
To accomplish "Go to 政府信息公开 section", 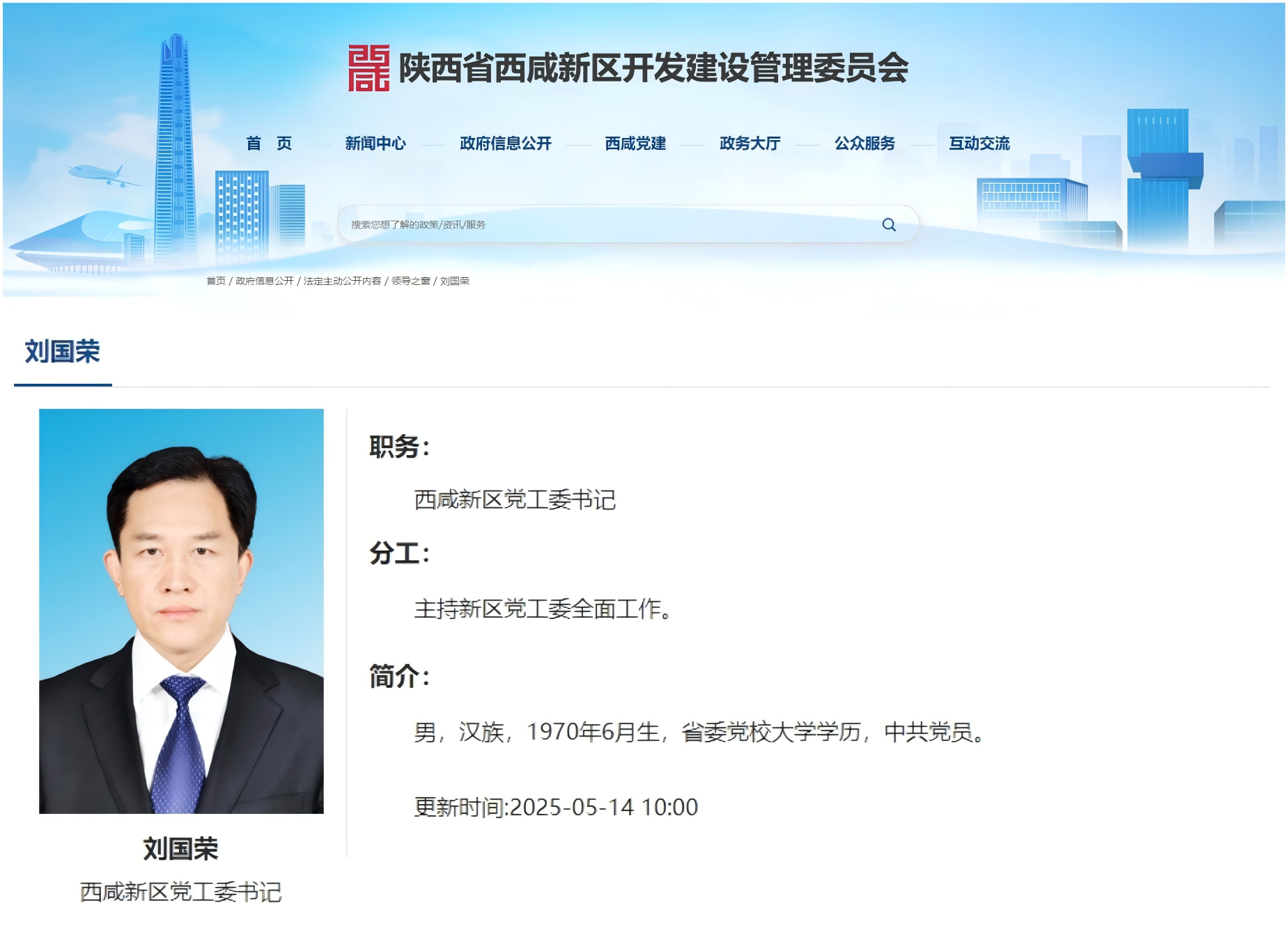I will click(x=506, y=144).
